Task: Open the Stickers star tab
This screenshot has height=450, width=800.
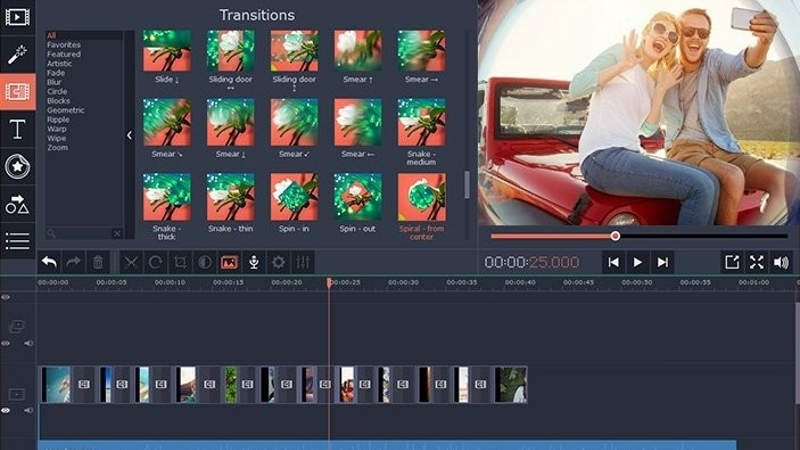Action: pos(17,166)
